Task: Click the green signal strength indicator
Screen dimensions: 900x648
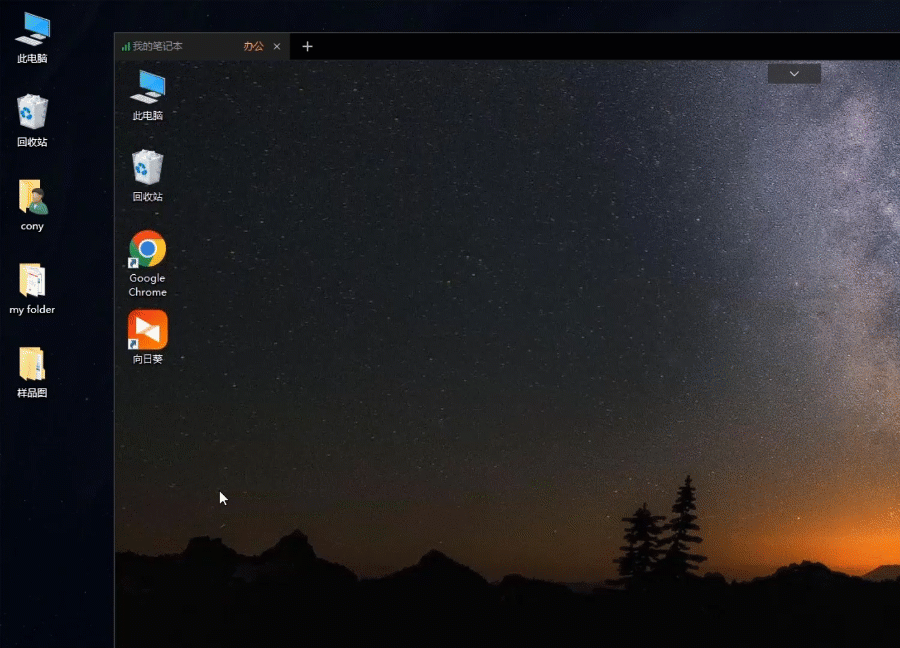Action: pos(125,46)
